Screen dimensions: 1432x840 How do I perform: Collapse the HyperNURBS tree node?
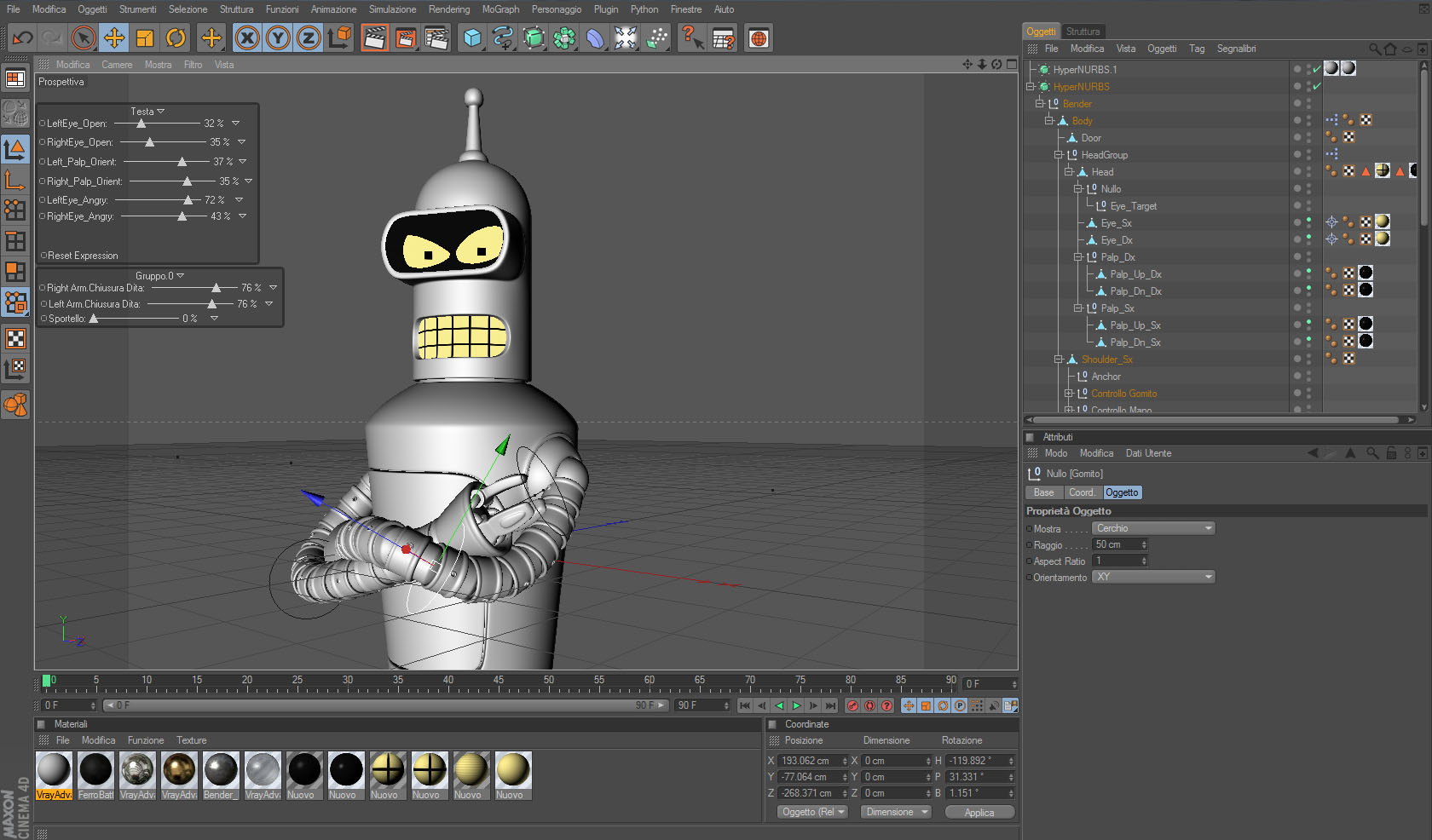1031,86
